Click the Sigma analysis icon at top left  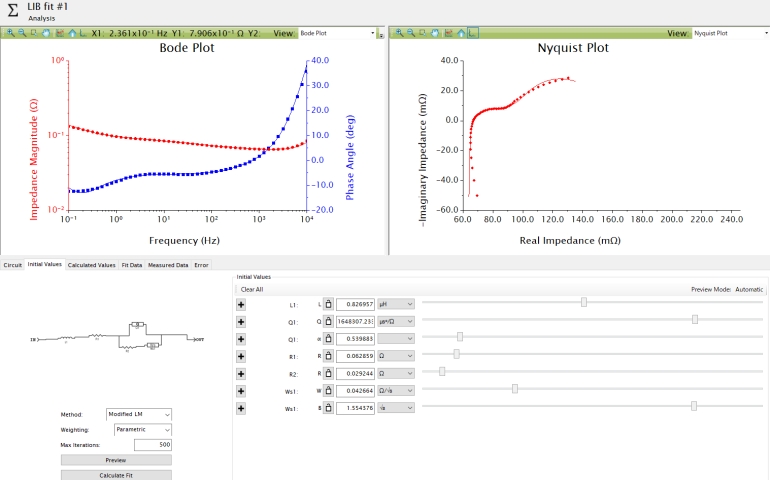(x=12, y=11)
